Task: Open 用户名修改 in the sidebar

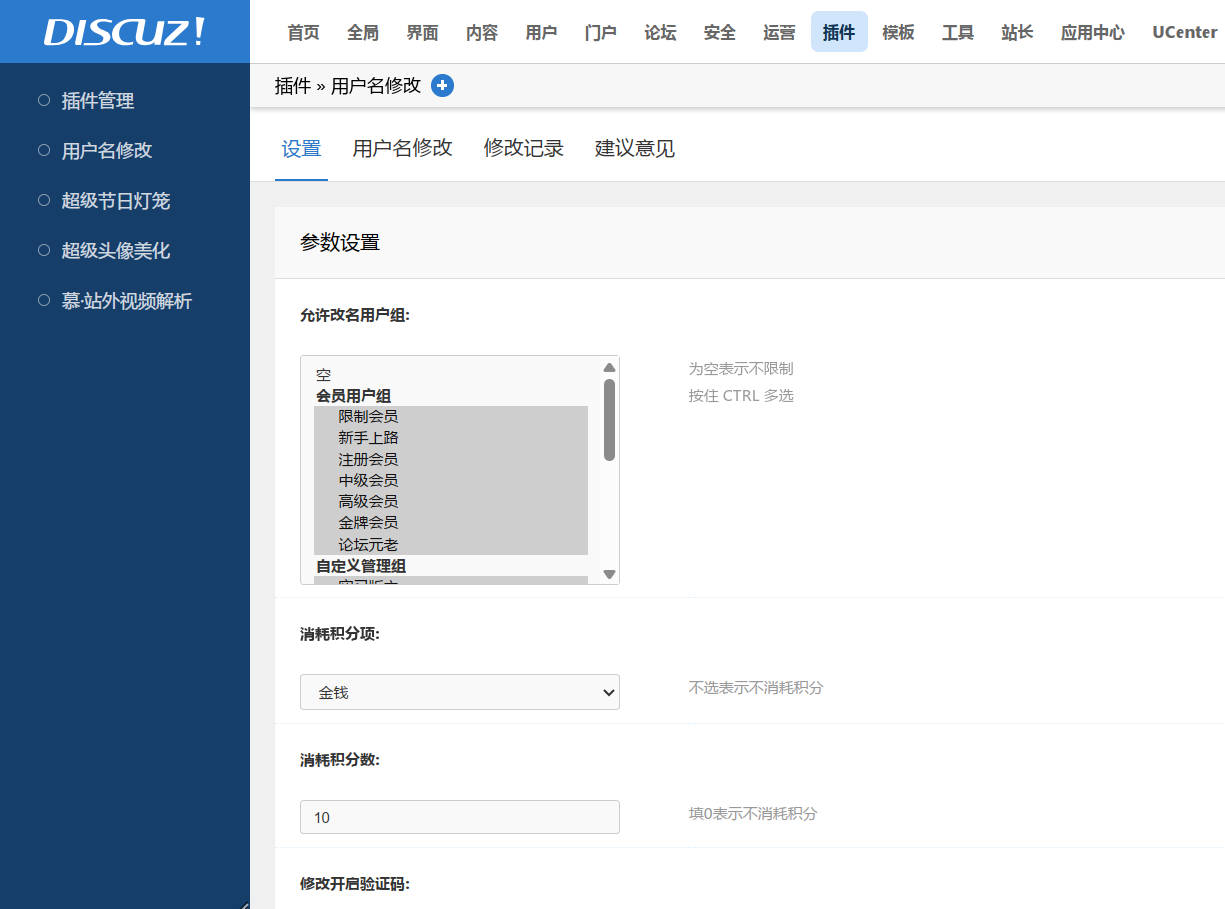Action: click(x=107, y=151)
